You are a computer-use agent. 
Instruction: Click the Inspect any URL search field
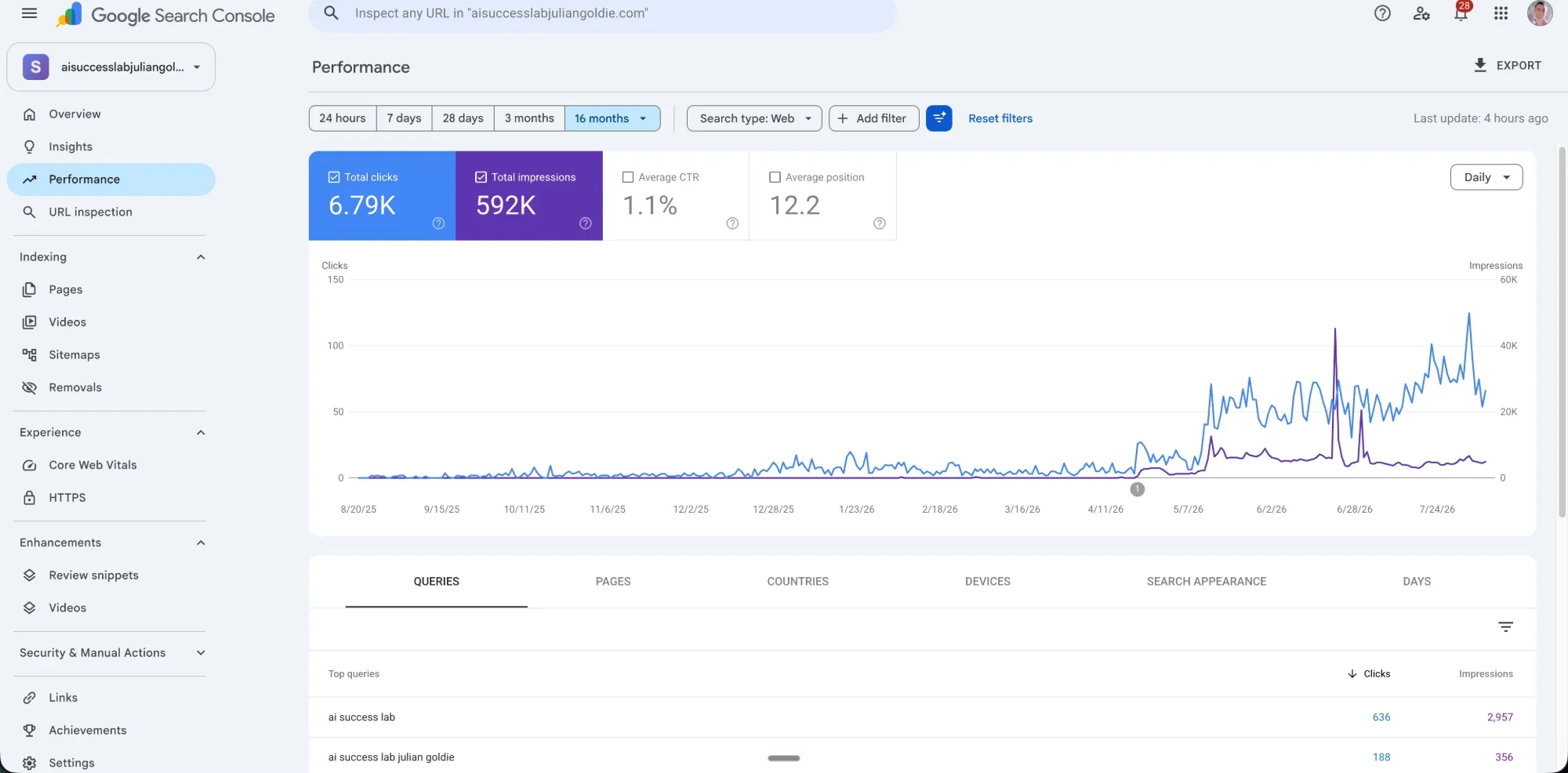pyautogui.click(x=602, y=13)
